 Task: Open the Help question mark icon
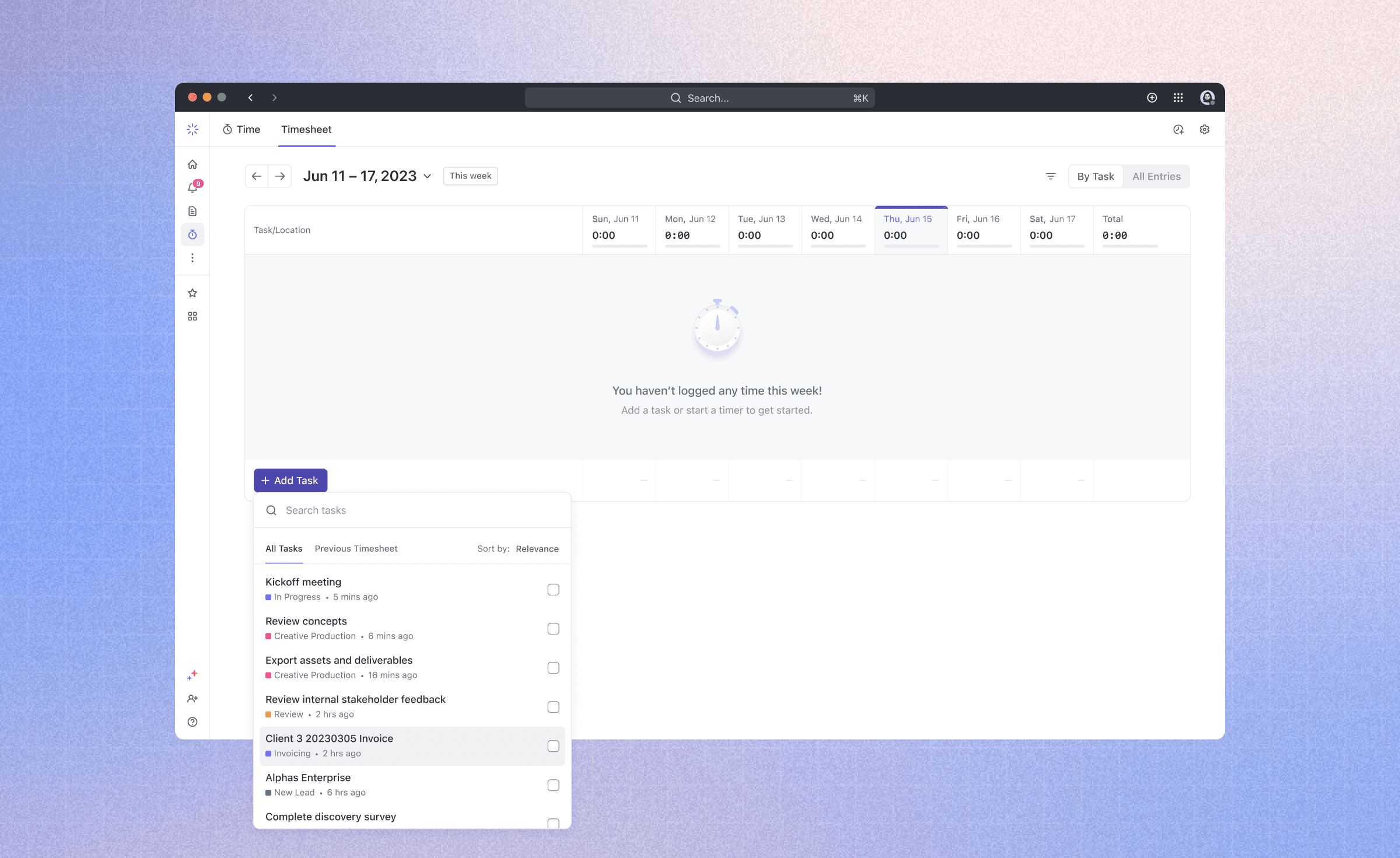[192, 722]
